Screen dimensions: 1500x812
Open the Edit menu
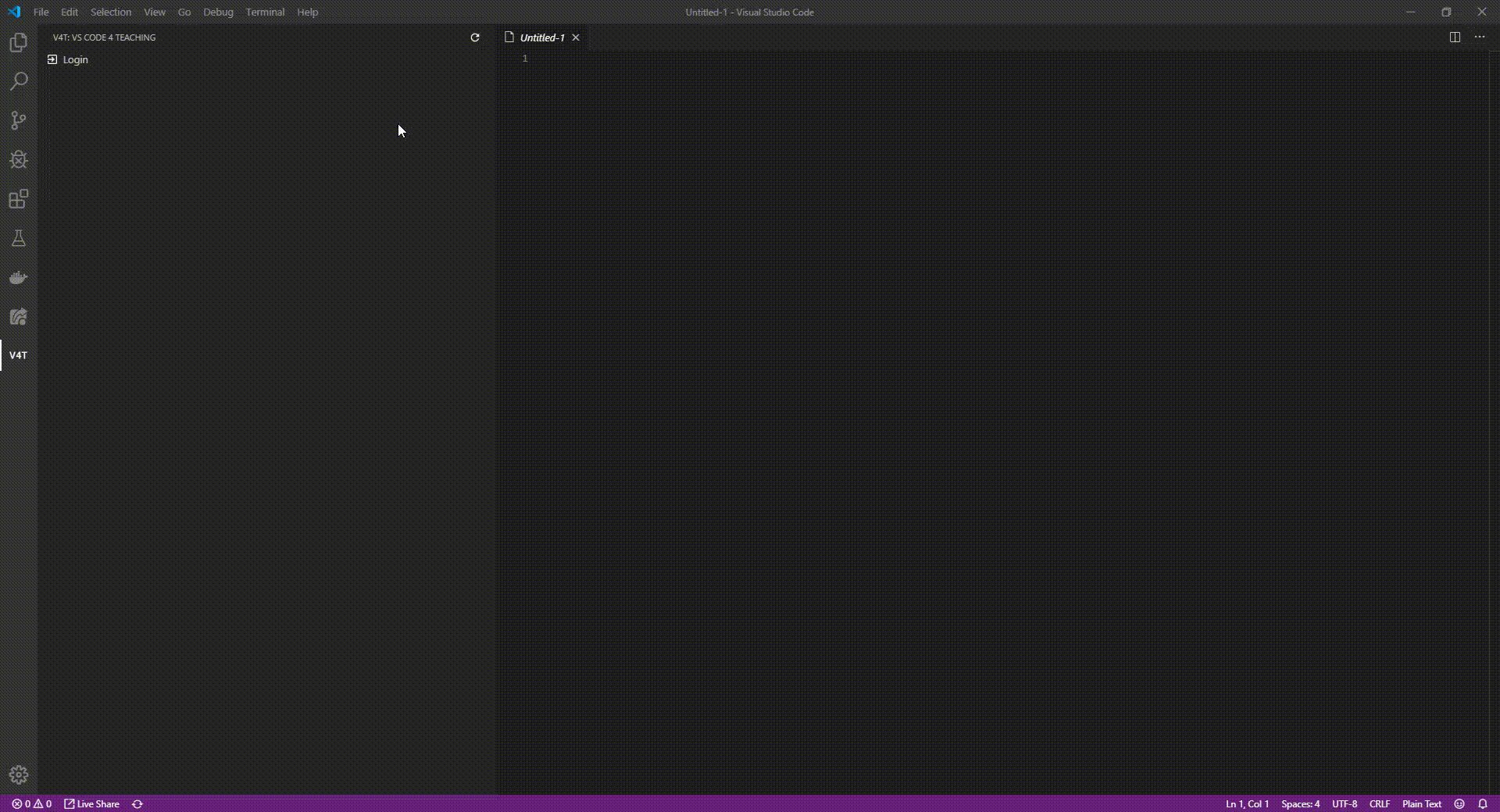[70, 12]
